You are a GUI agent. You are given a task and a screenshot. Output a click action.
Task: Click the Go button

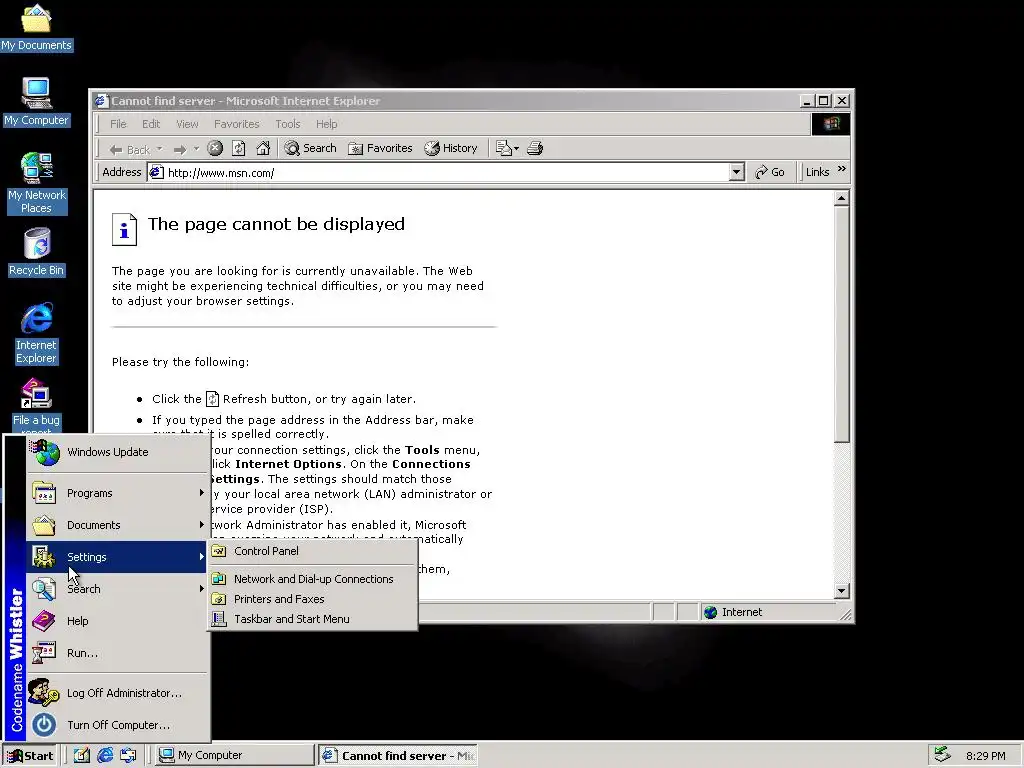[x=770, y=172]
